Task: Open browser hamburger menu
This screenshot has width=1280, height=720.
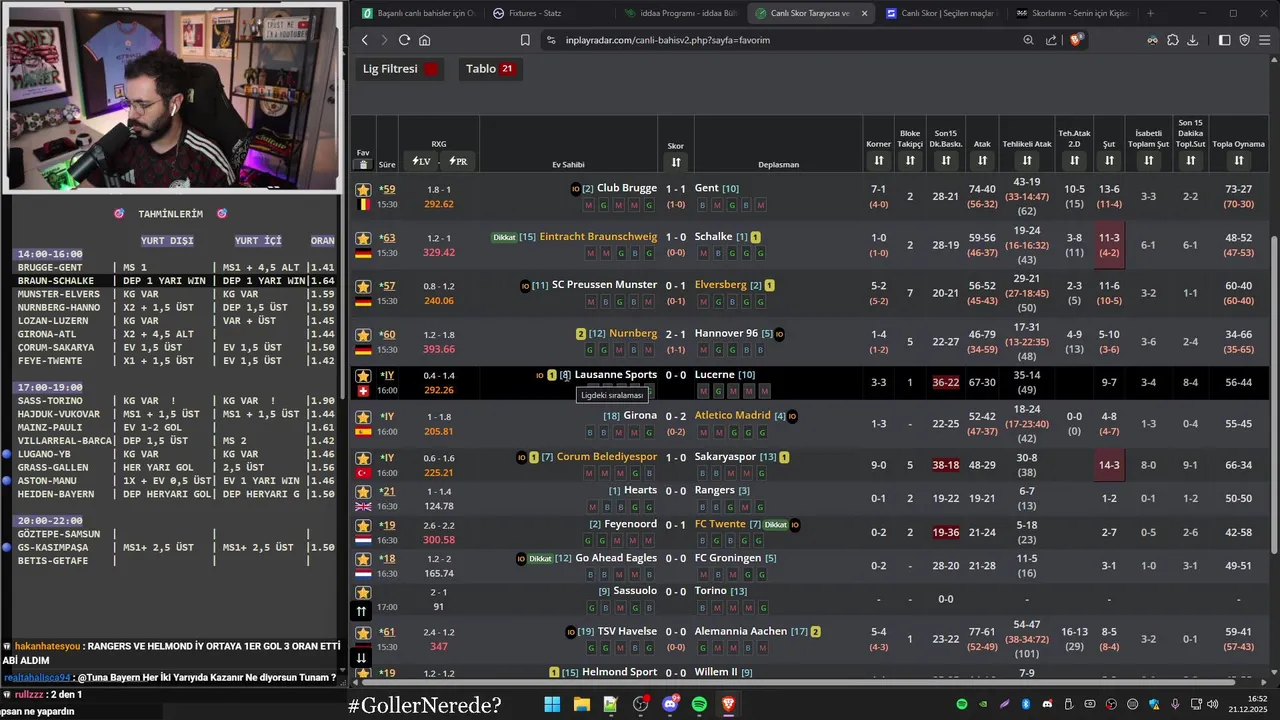Action: pos(1265,40)
